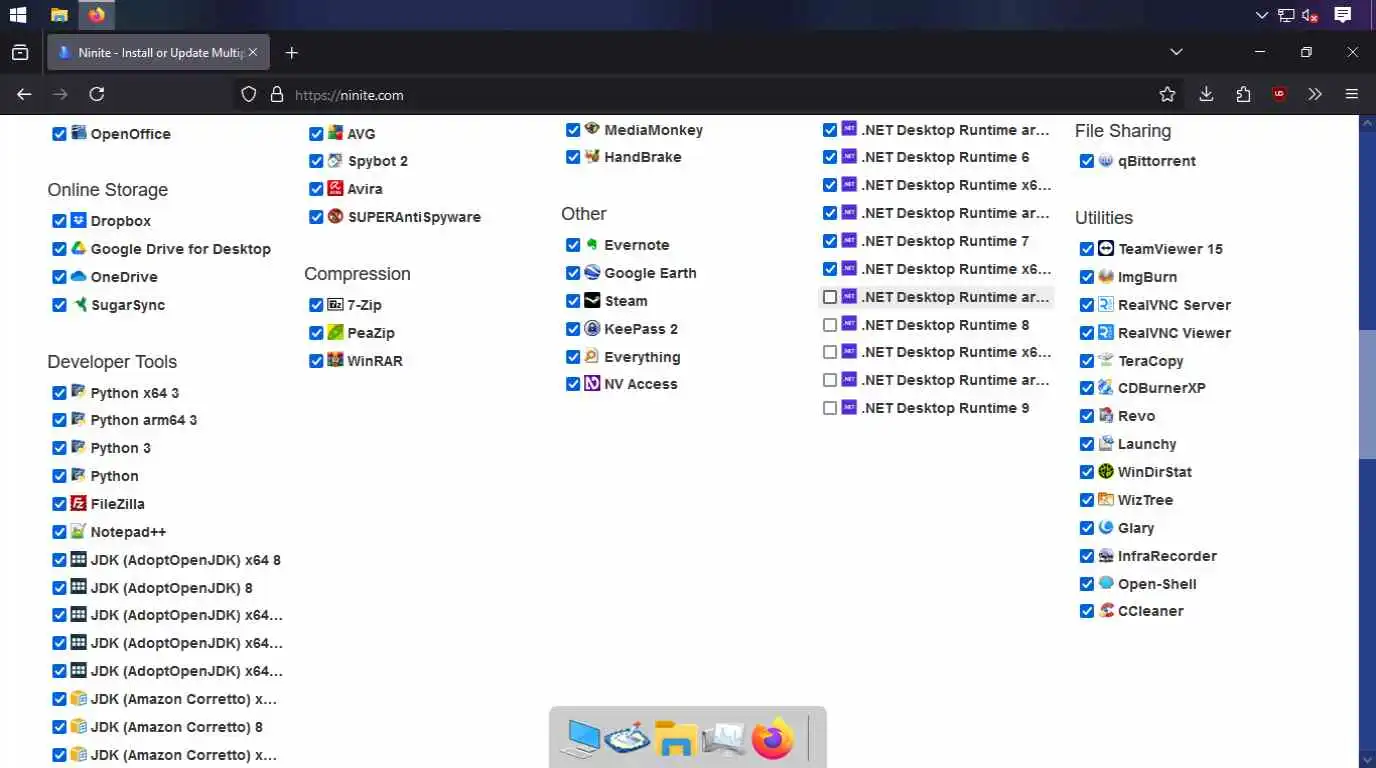Uncheck the MediaMonkey checkbox

(x=573, y=130)
